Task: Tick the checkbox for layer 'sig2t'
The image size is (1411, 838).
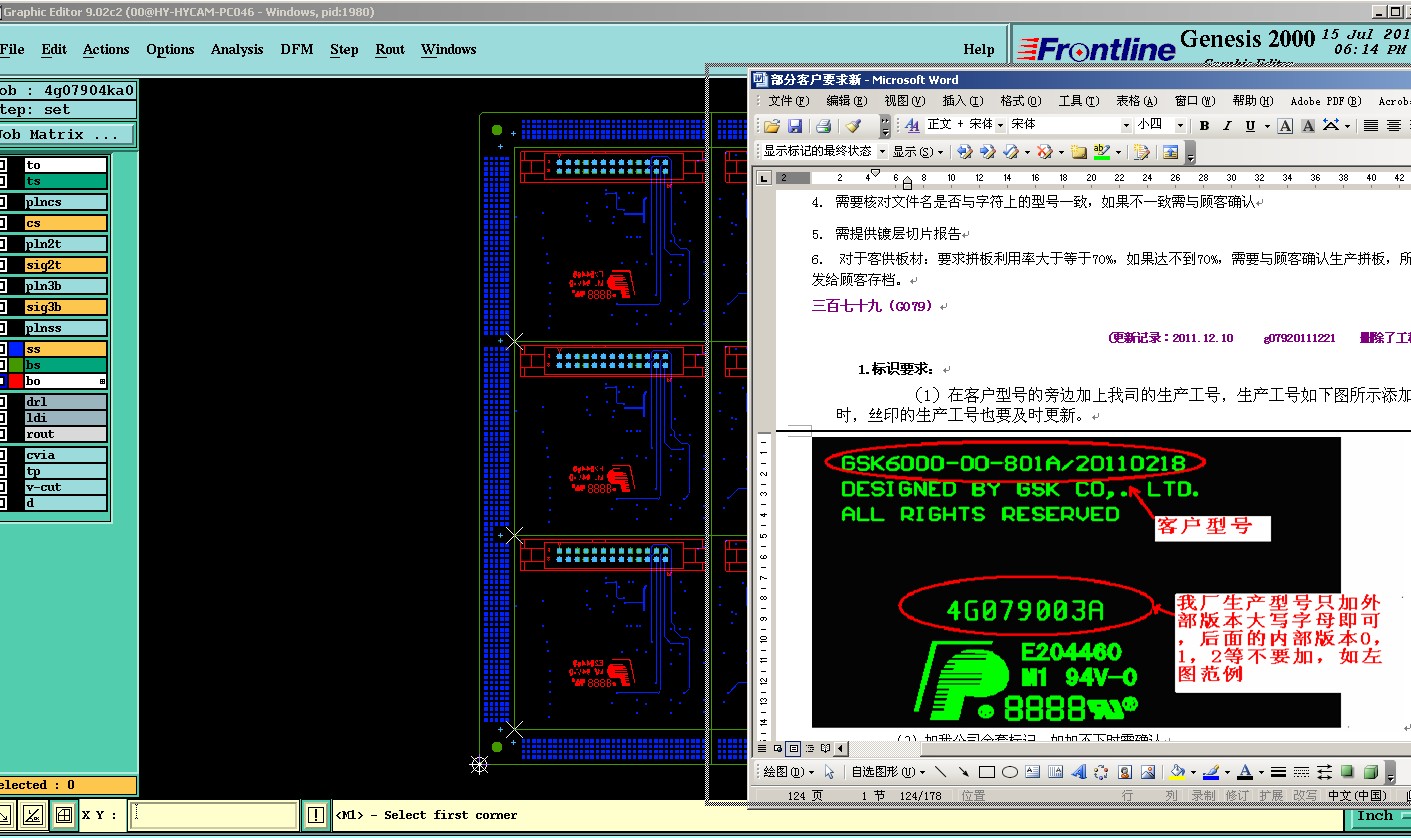Action: coord(3,265)
